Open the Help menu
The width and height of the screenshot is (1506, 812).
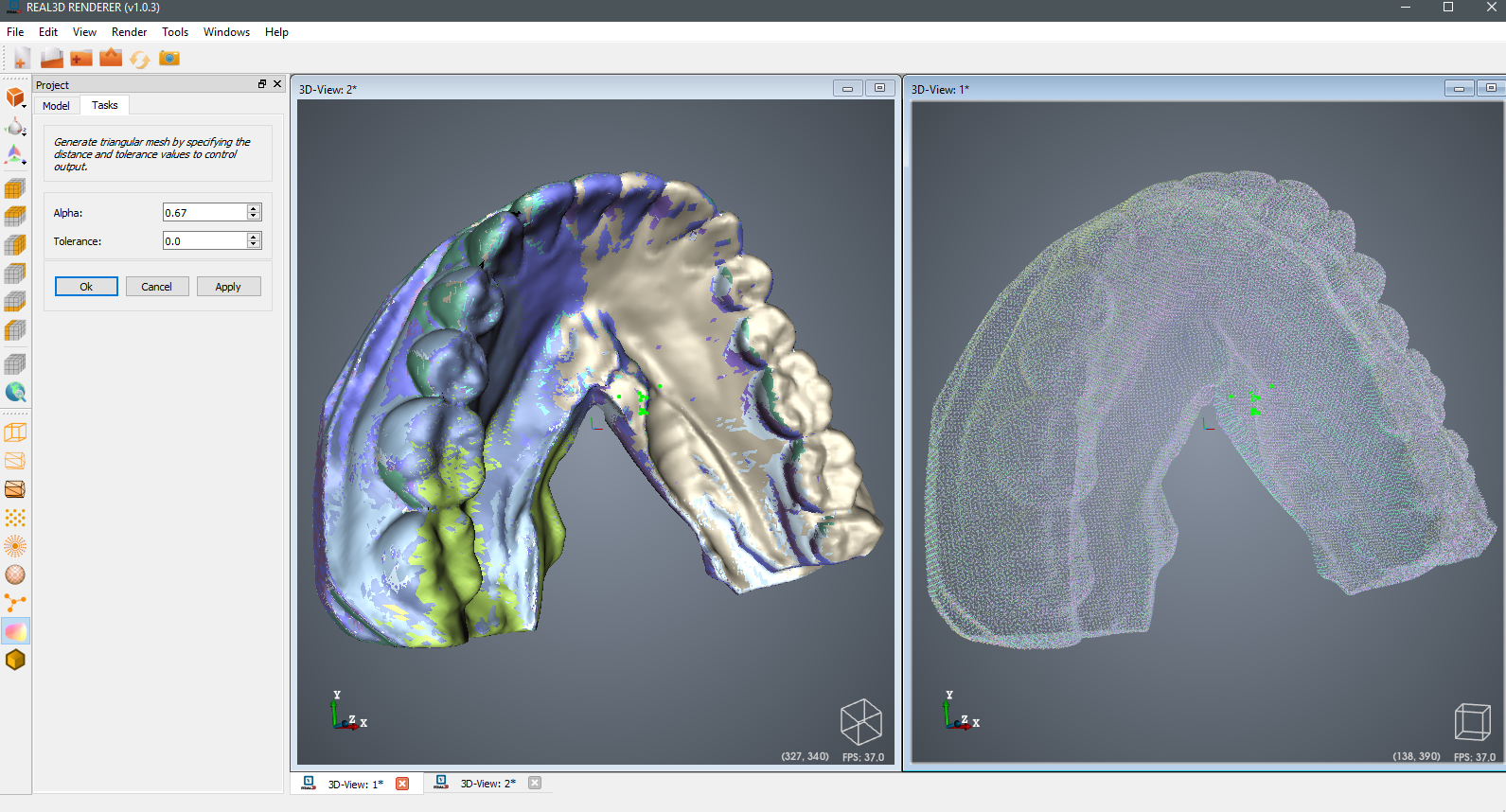276,32
